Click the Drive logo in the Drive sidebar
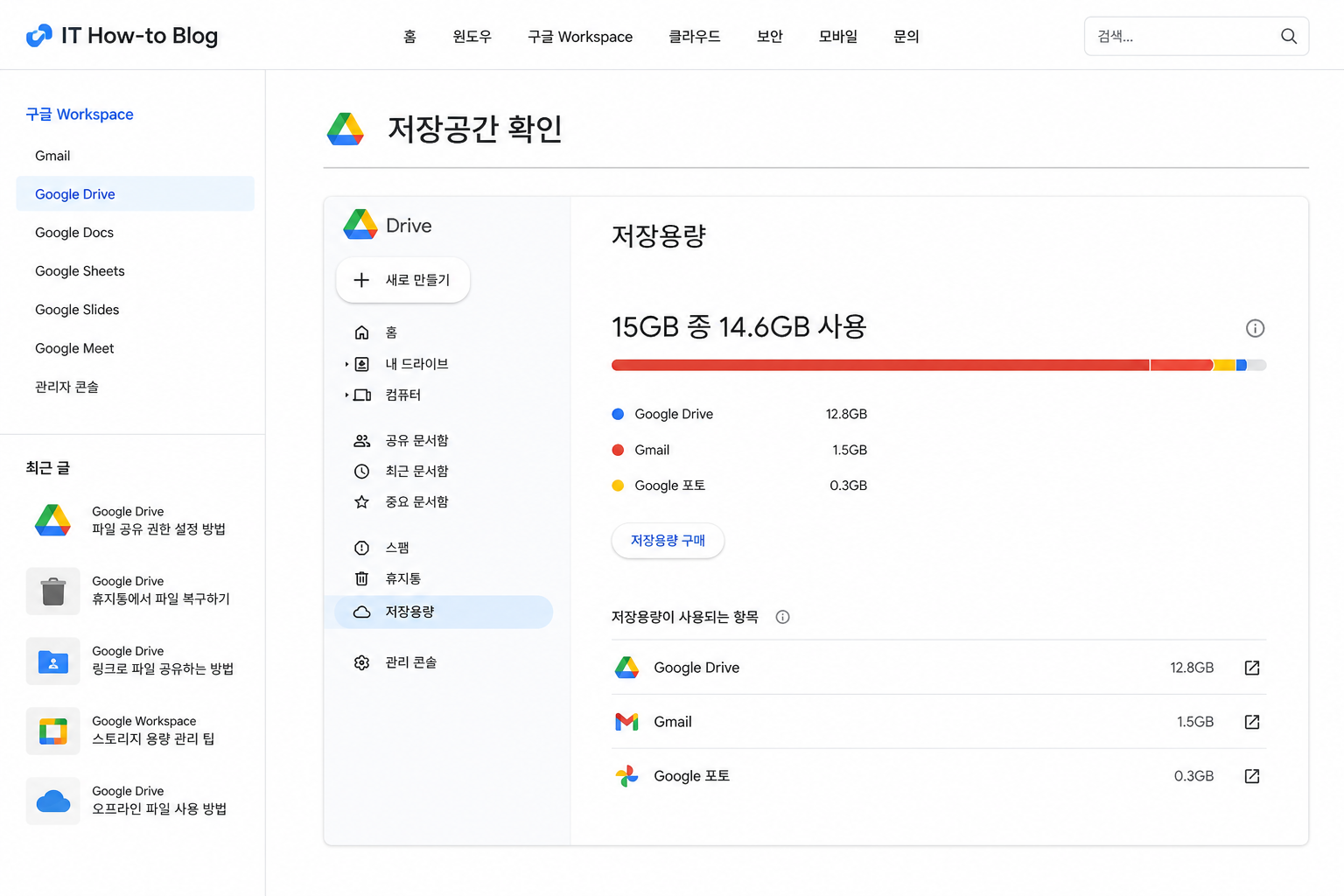 tap(360, 225)
